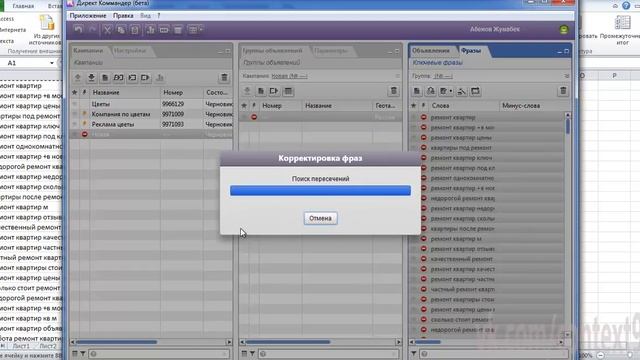
Task: Click the blue Поиск пересечений progress bar
Action: pos(320,191)
